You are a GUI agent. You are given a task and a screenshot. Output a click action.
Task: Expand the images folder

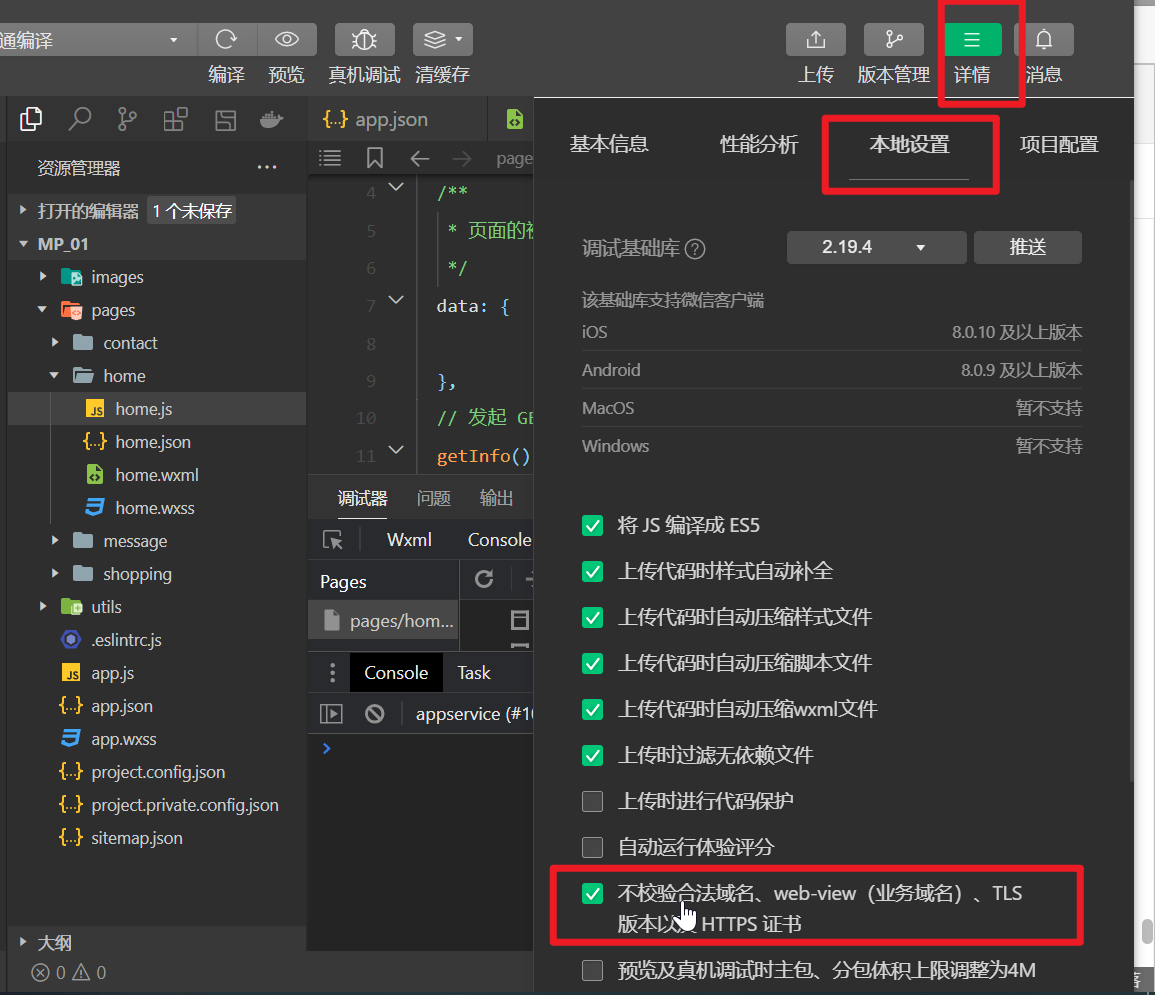pos(43,277)
